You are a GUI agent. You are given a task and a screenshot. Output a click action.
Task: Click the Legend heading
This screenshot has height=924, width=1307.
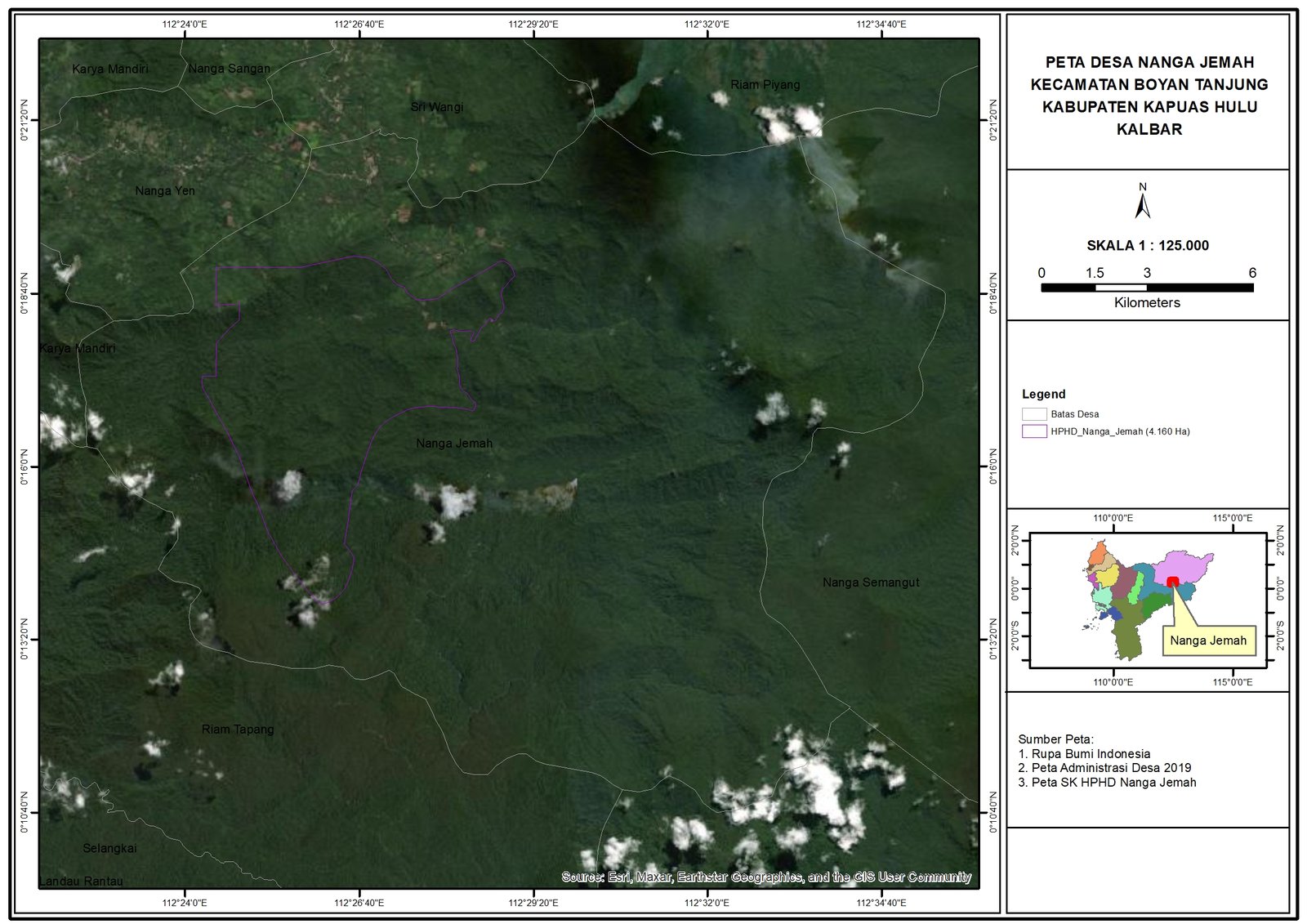click(1043, 395)
